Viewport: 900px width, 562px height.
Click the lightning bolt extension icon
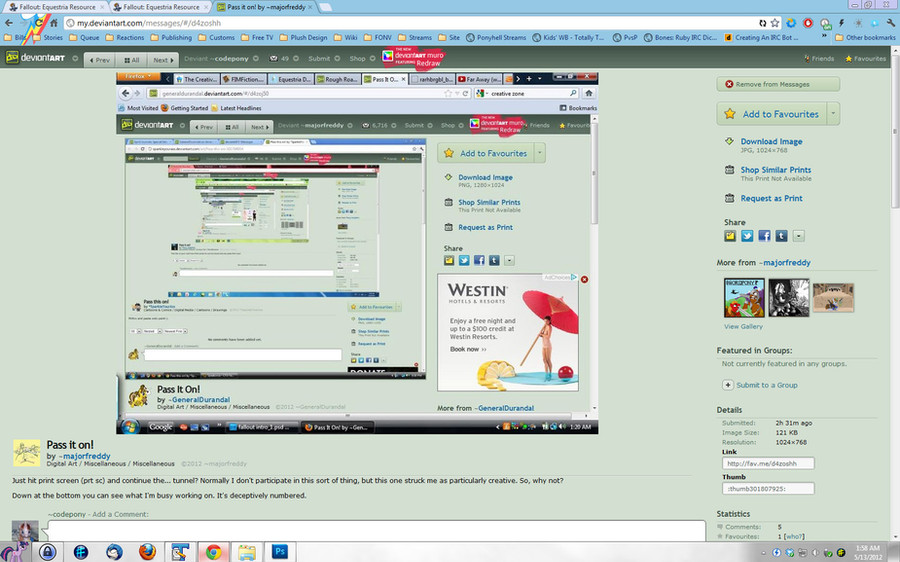(841, 23)
